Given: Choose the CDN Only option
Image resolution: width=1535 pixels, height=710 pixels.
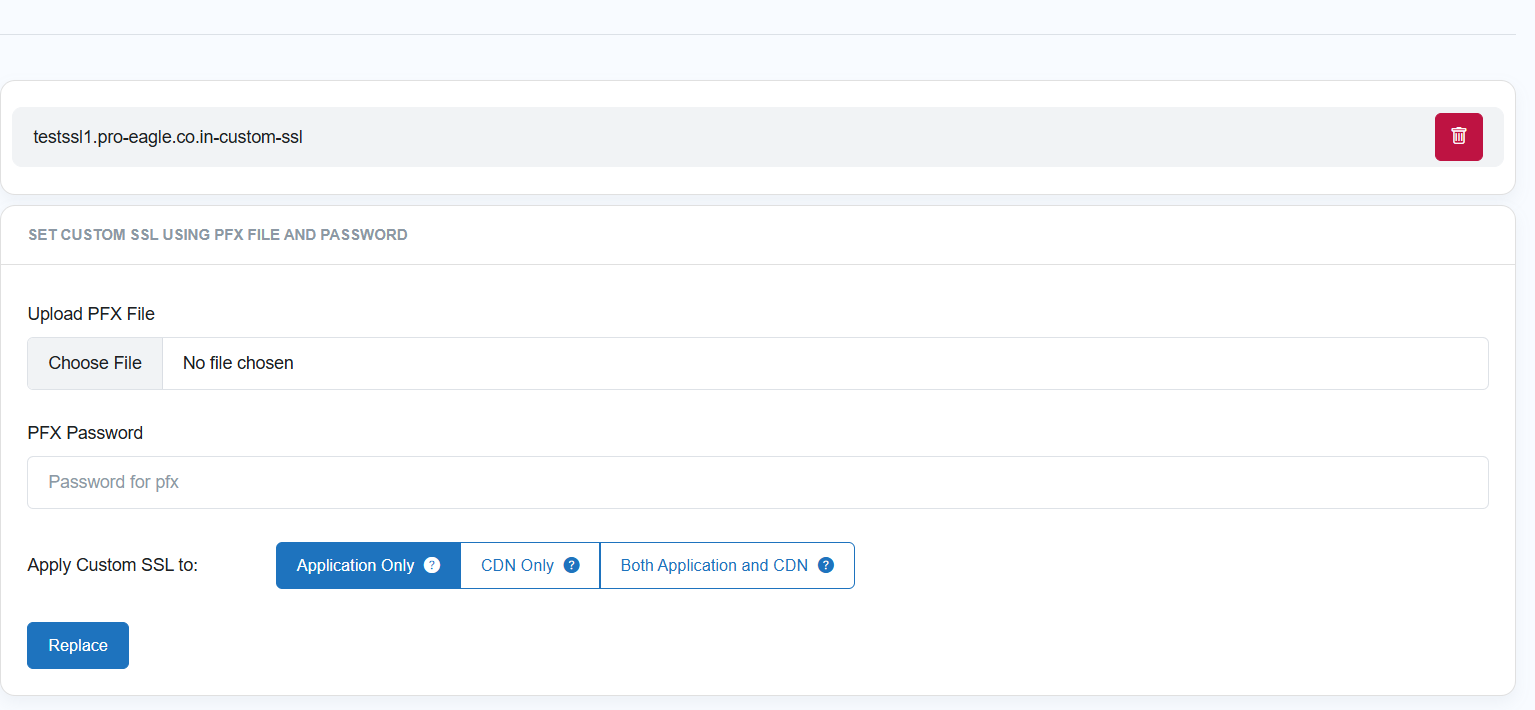Looking at the screenshot, I should point(517,565).
